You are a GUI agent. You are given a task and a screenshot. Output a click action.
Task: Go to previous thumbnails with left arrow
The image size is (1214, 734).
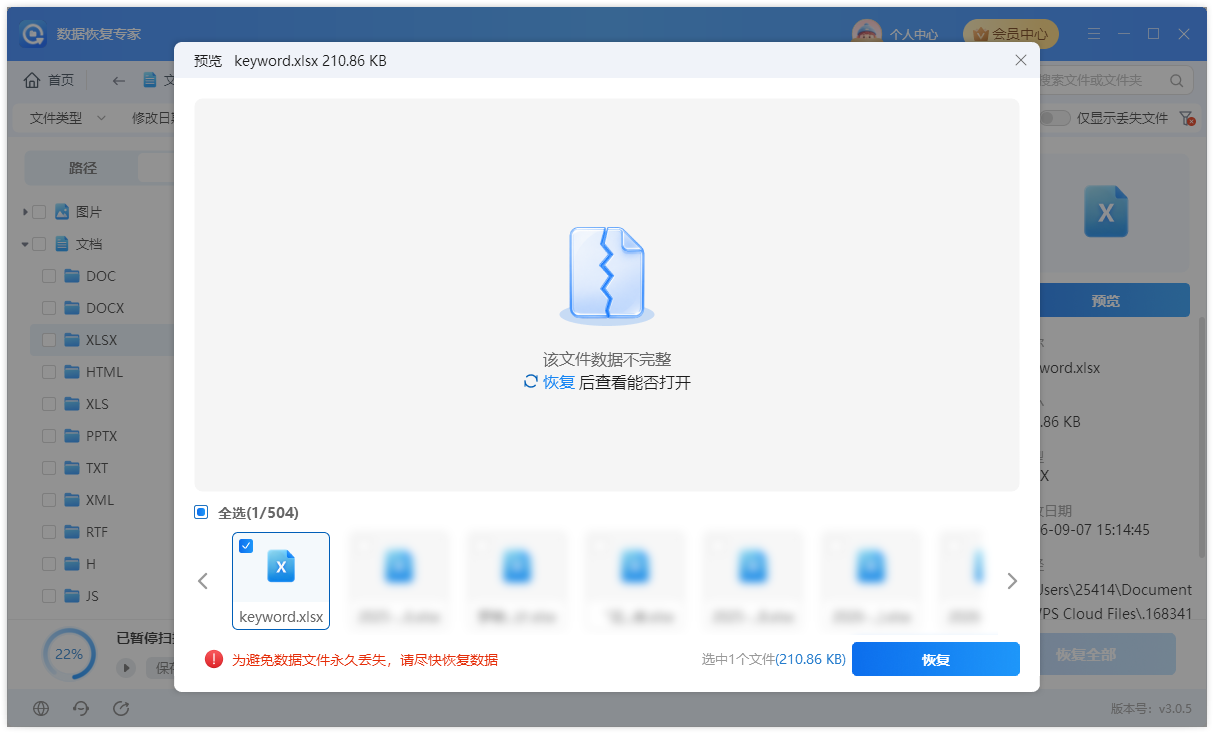click(203, 581)
